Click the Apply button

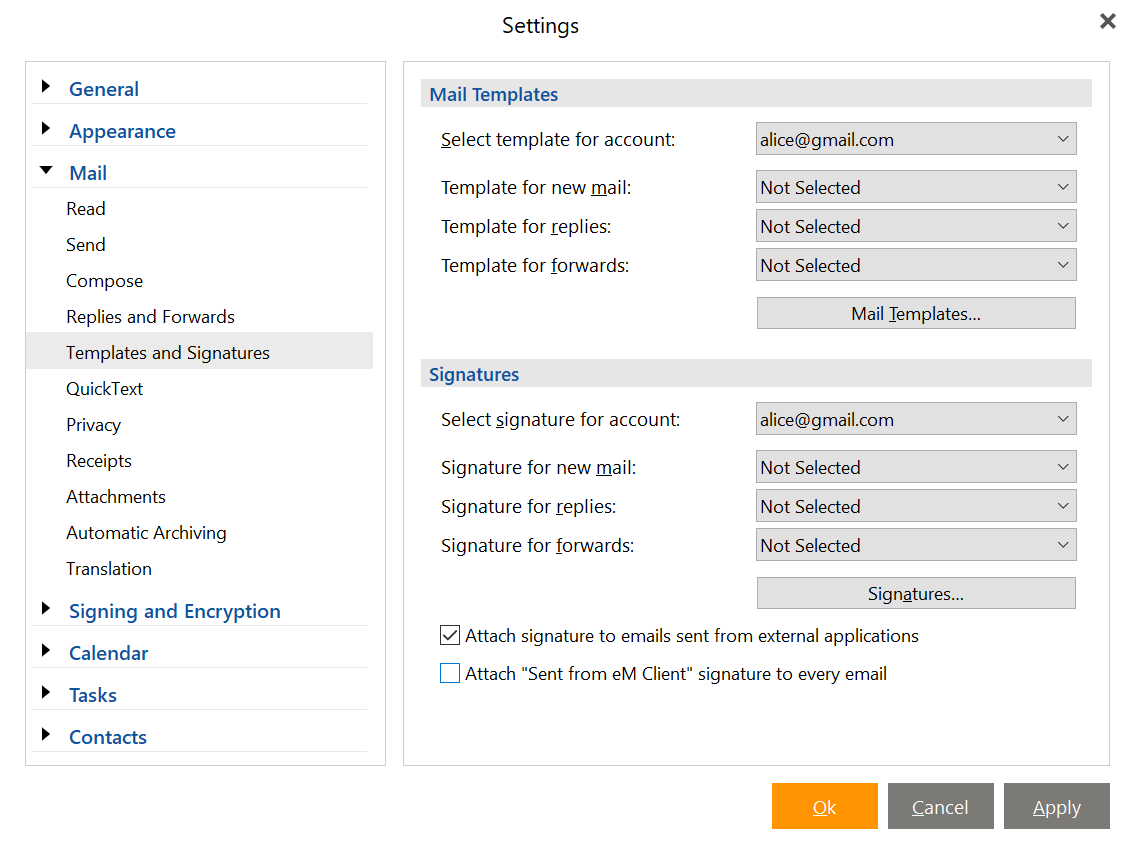[1056, 806]
